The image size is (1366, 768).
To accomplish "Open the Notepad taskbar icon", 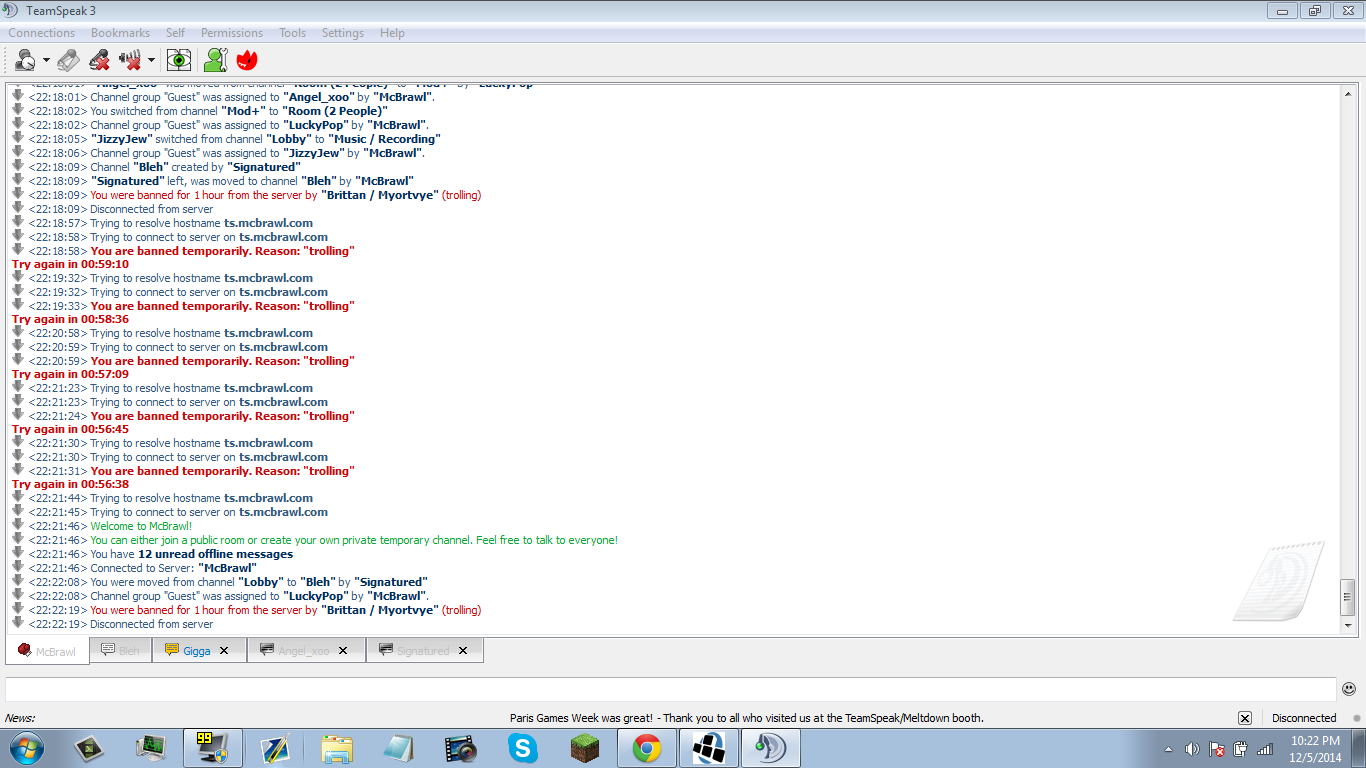I will [x=399, y=748].
